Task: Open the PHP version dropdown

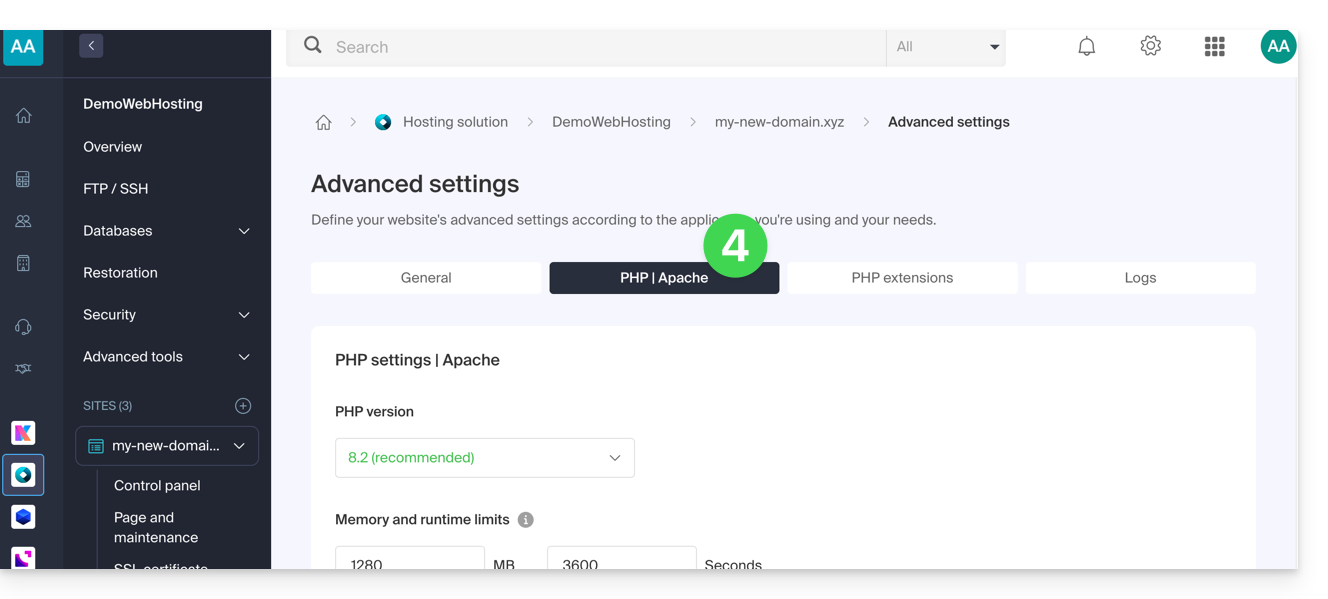Action: point(484,458)
